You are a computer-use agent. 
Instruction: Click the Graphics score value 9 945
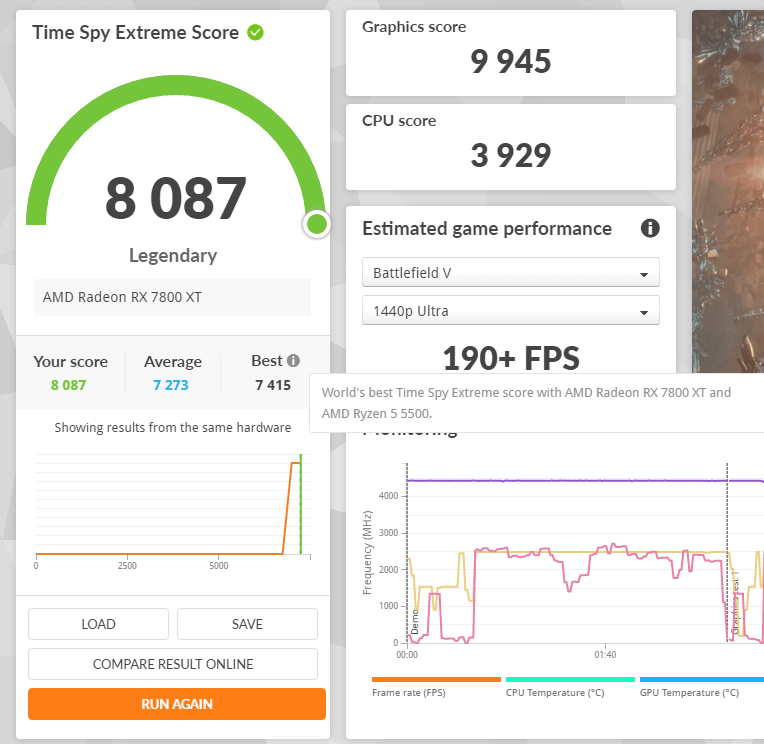tap(511, 62)
